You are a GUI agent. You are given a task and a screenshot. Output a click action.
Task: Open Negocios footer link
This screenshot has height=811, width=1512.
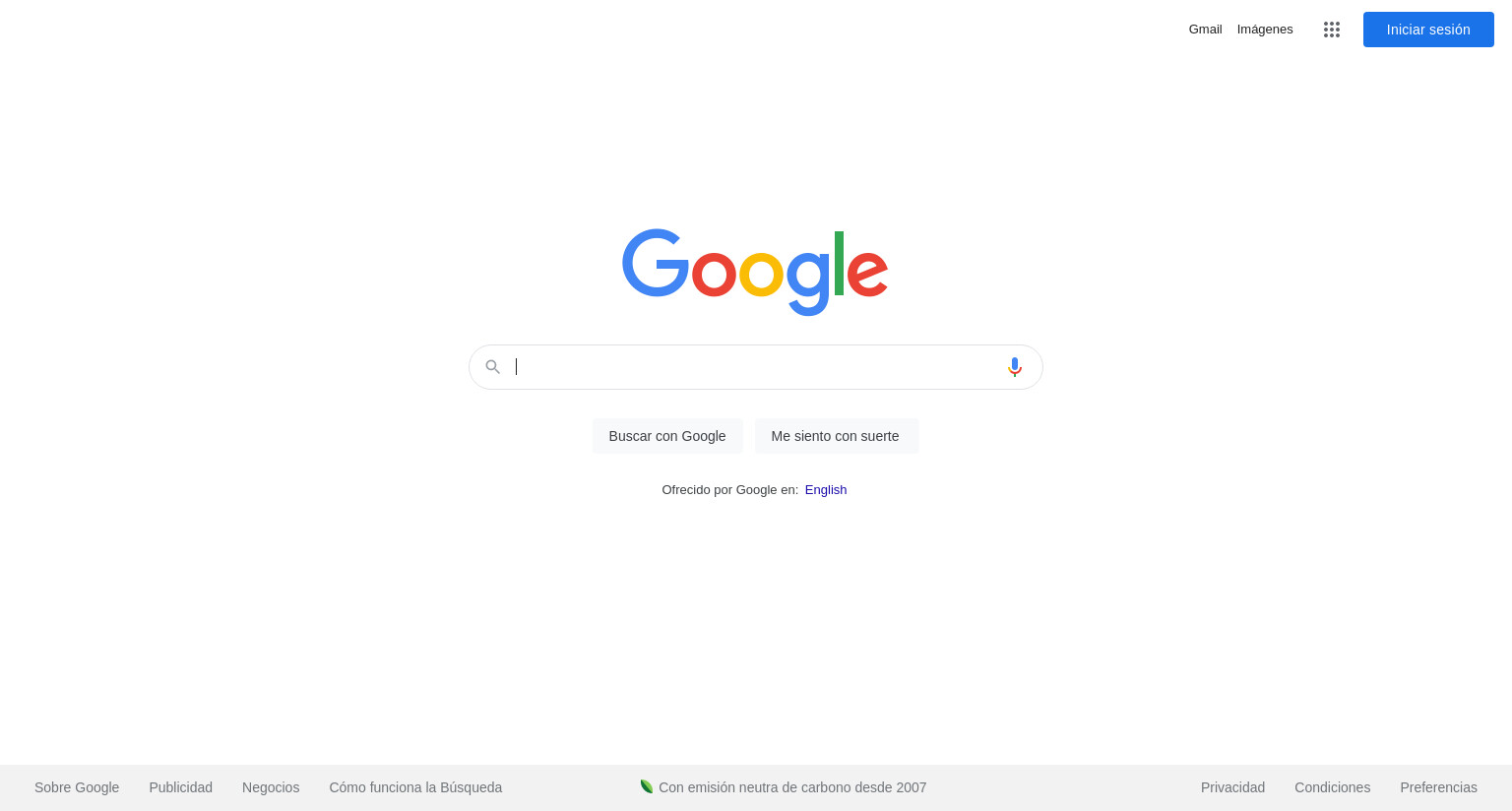click(271, 787)
